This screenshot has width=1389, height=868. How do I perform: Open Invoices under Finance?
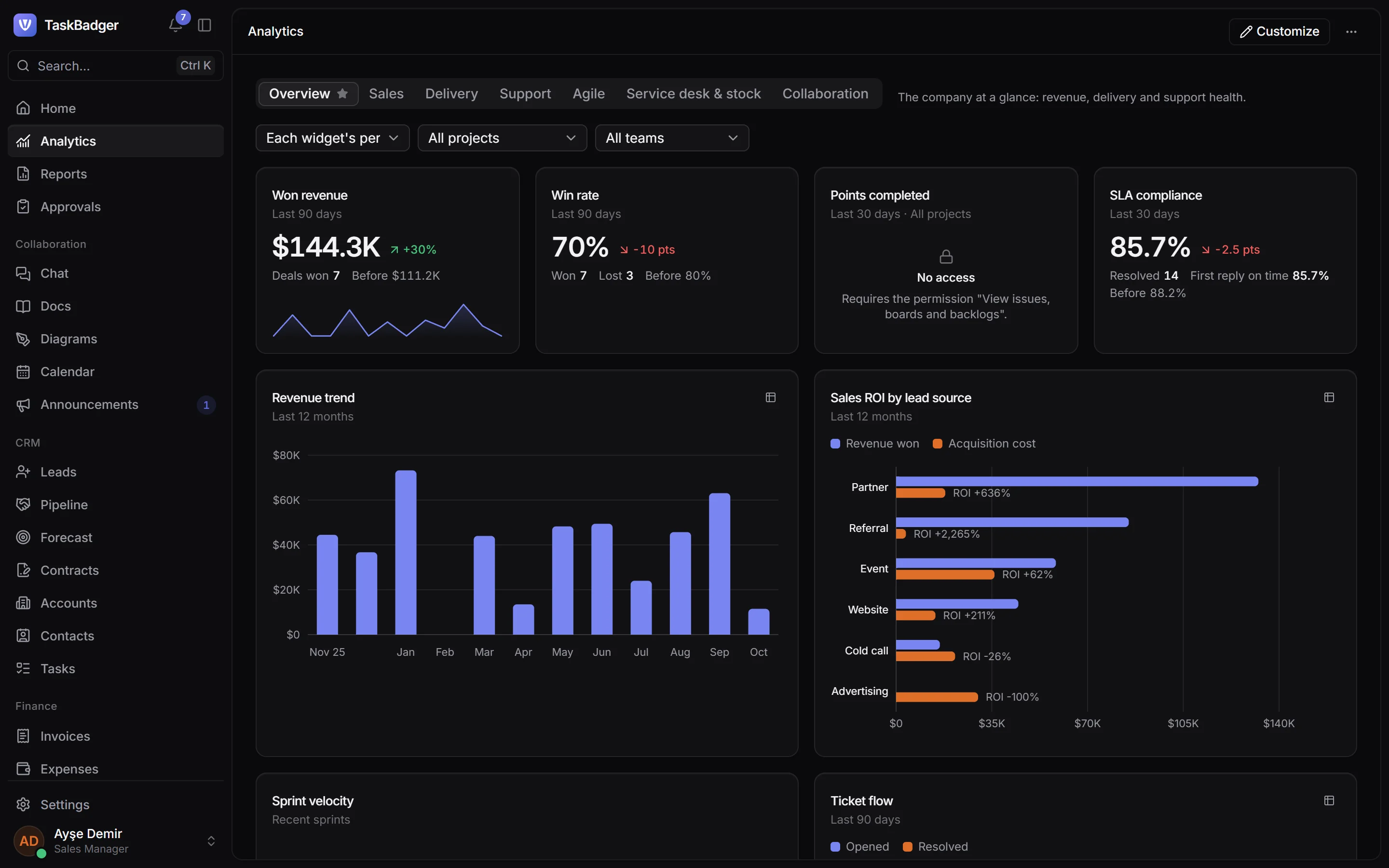click(x=116, y=736)
